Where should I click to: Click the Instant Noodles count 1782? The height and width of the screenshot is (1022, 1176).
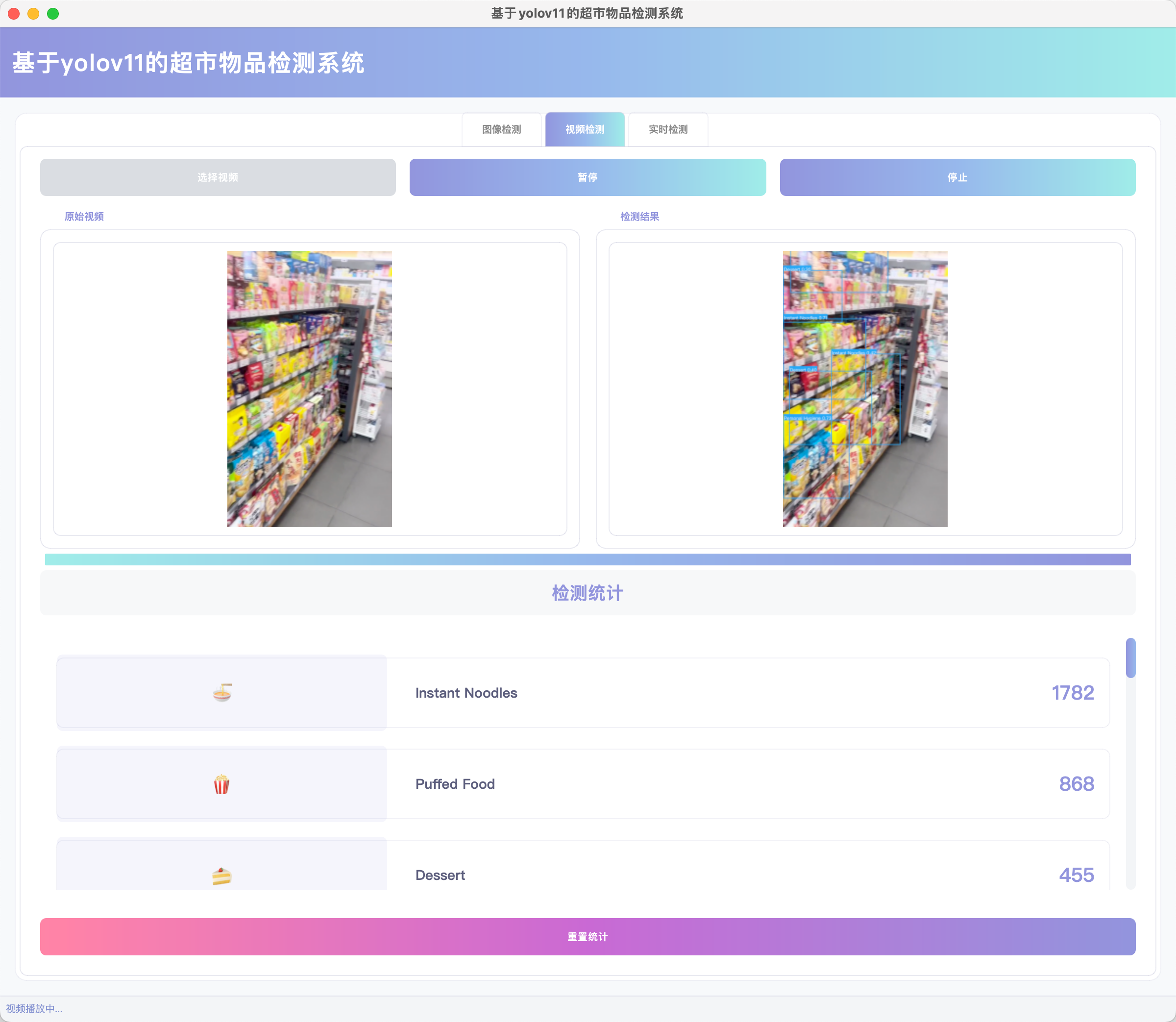(1072, 692)
